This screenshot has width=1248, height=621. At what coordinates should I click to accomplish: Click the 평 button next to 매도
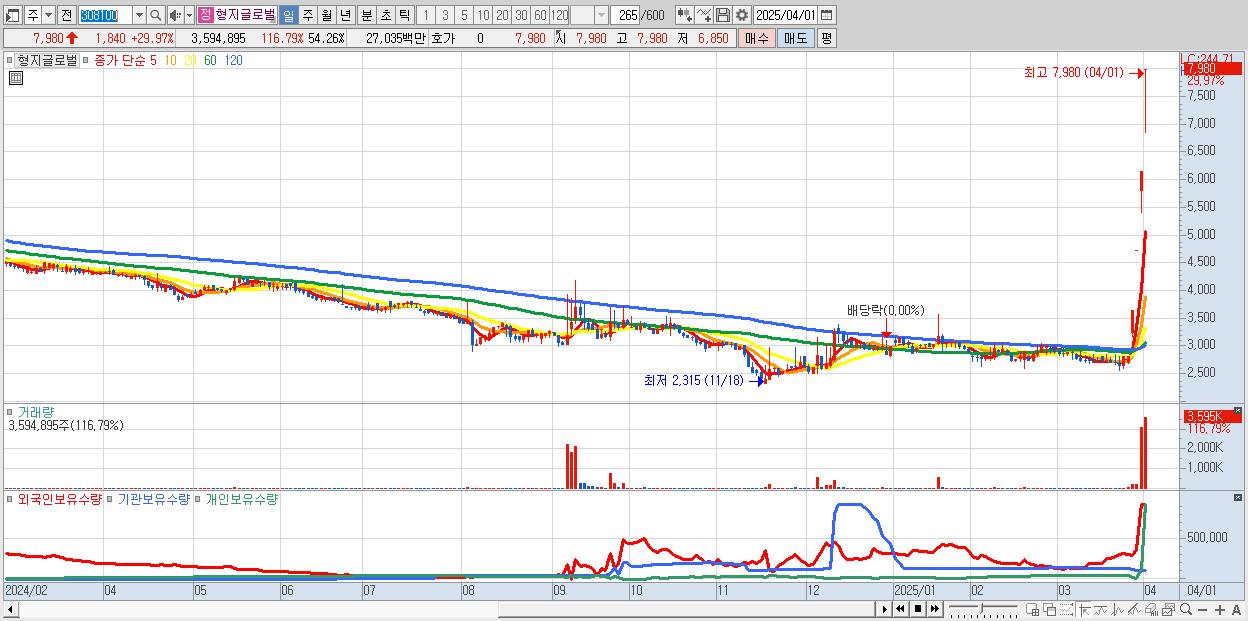coord(826,38)
